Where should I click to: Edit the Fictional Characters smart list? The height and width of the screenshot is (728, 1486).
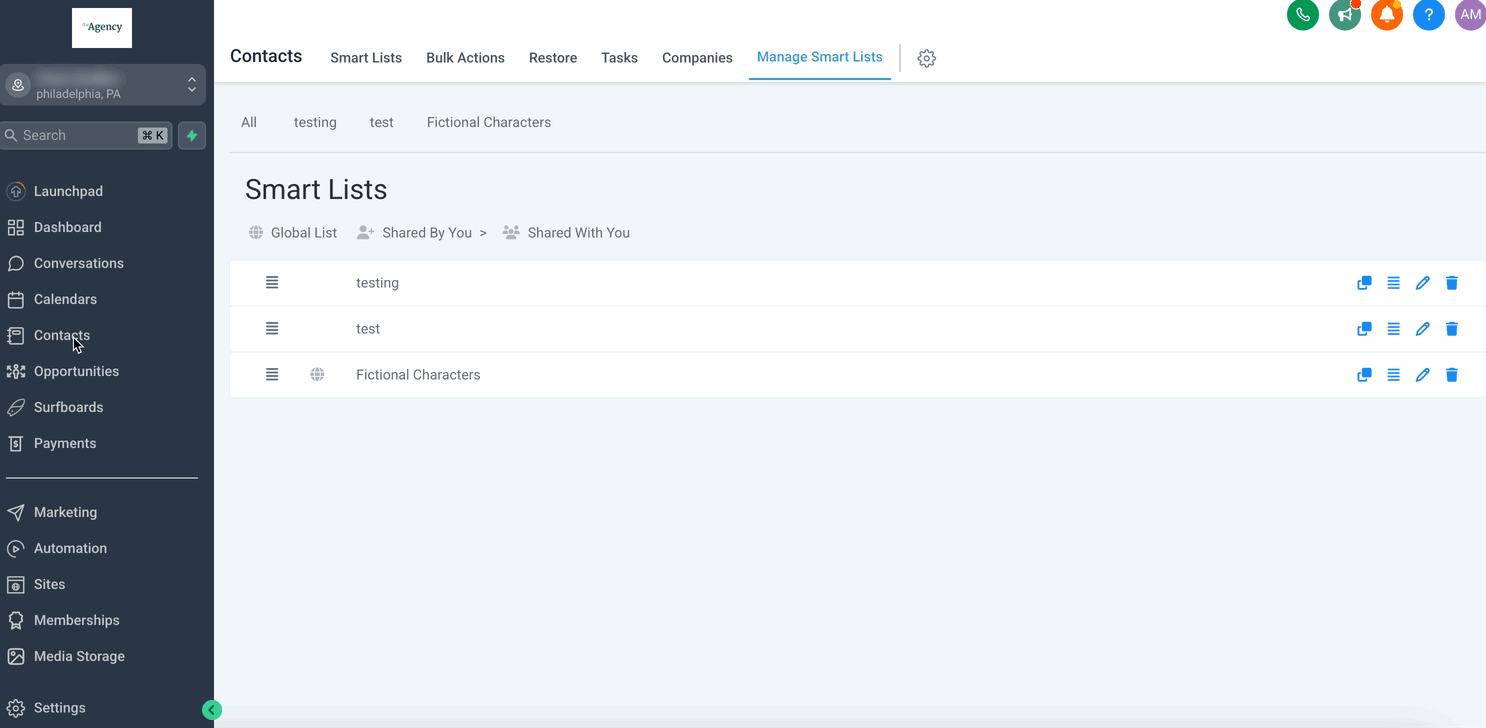coord(1423,375)
